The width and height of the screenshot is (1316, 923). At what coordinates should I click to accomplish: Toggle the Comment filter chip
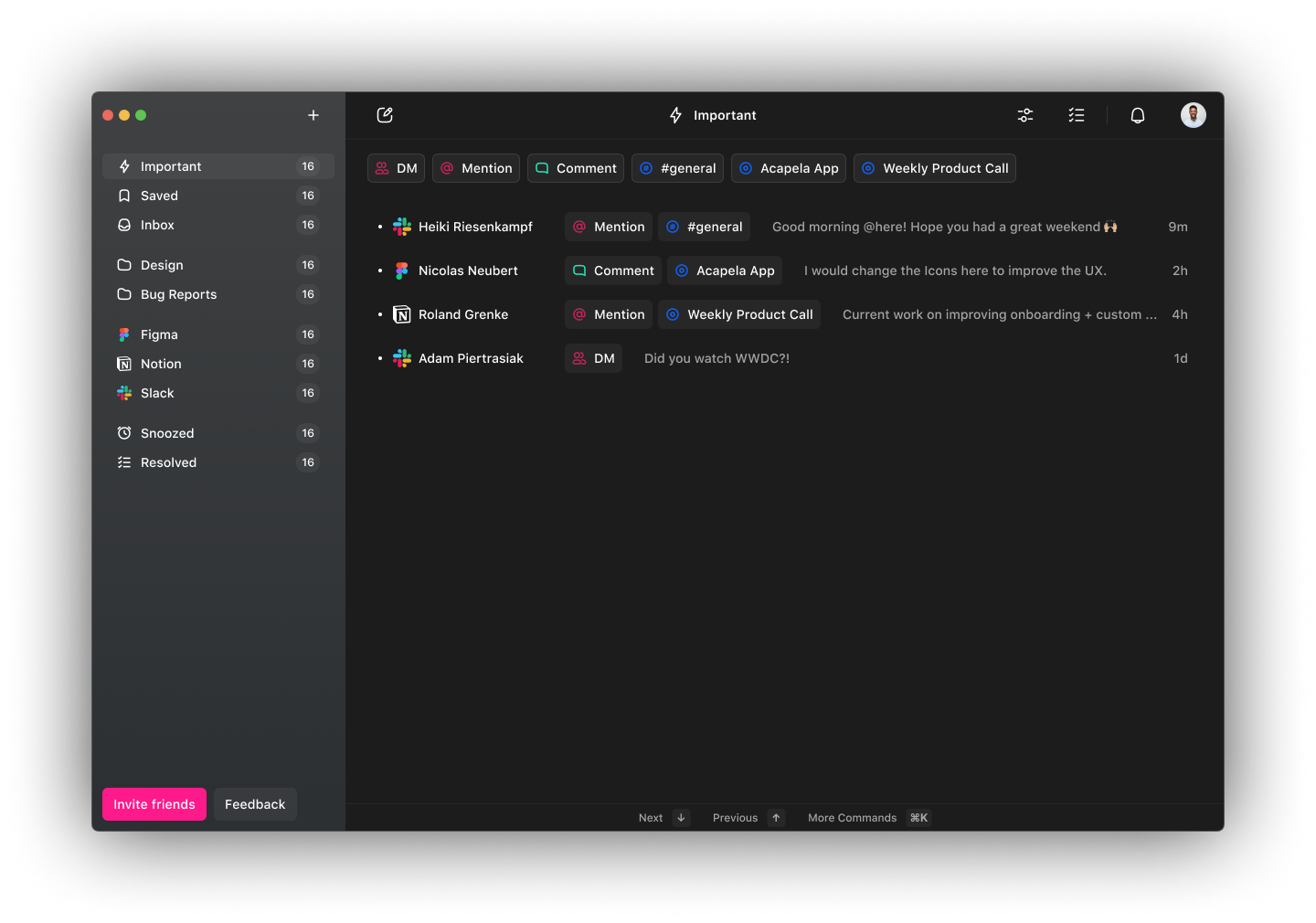pos(576,168)
